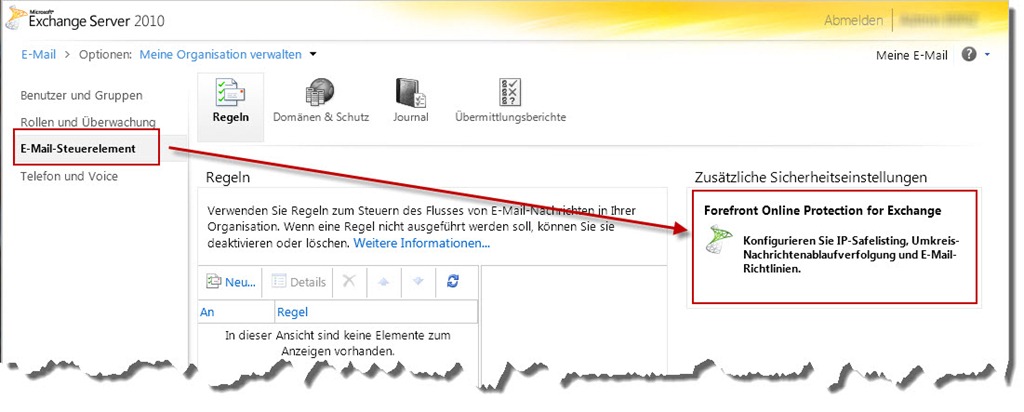1024x412 pixels.
Task: Click the Zusätzliche Sicherheitseinstellungen heading
Action: (x=809, y=177)
